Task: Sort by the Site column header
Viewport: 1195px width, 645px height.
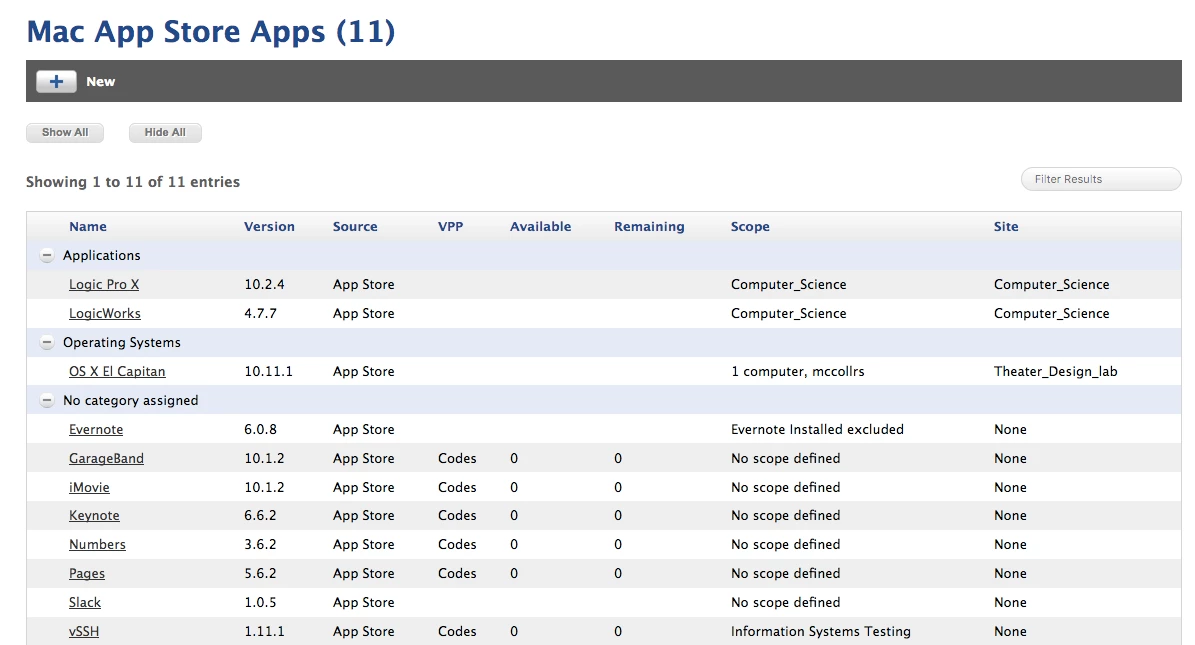Action: pos(1006,226)
